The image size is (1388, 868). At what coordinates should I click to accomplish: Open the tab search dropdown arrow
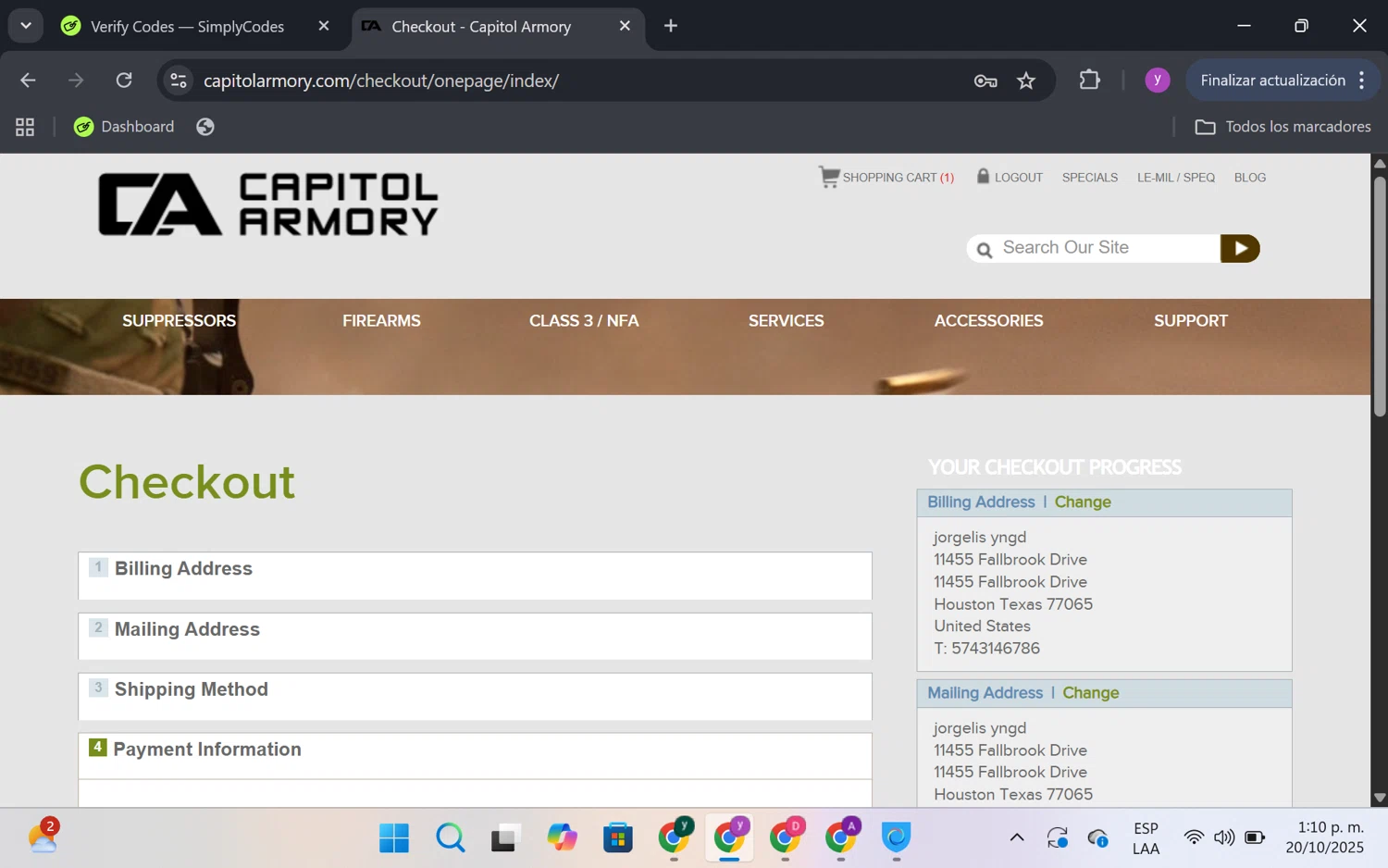pos(26,26)
